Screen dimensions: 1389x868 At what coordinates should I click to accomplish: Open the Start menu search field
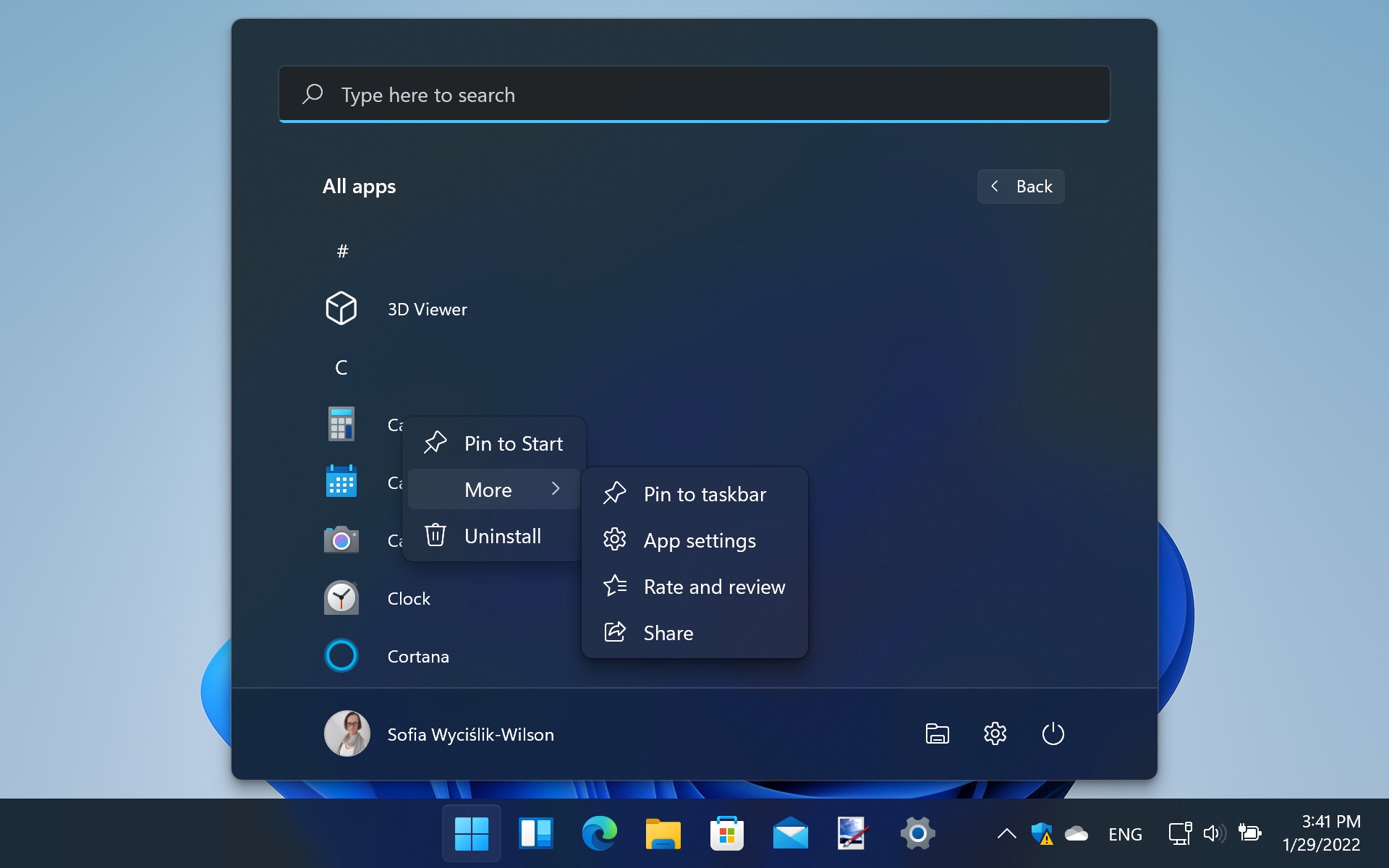[694, 94]
